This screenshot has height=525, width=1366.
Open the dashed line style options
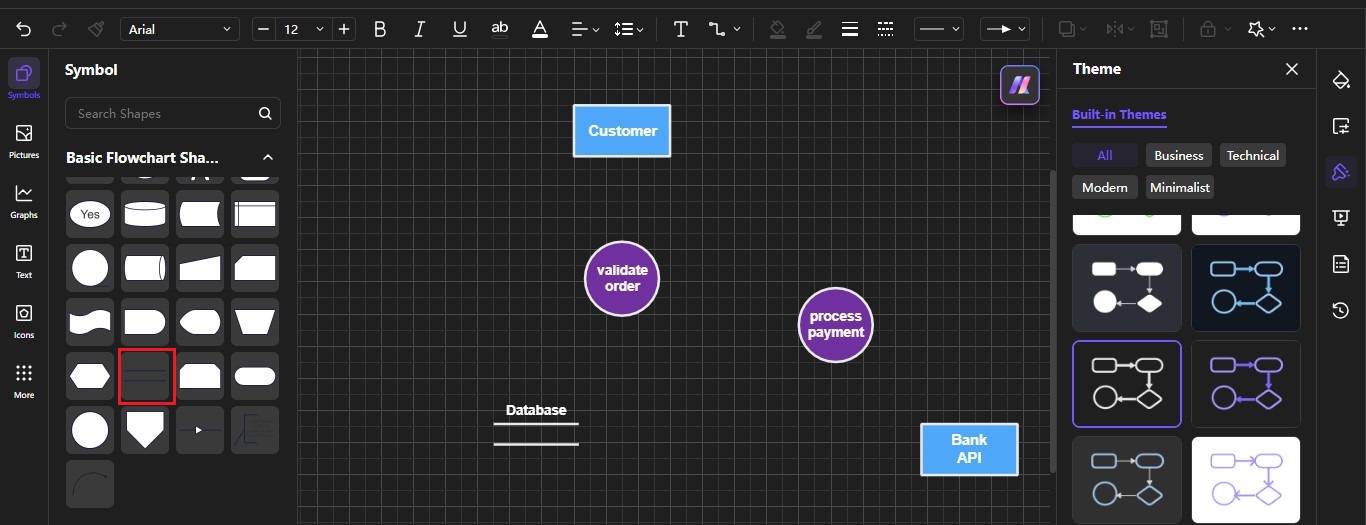885,29
